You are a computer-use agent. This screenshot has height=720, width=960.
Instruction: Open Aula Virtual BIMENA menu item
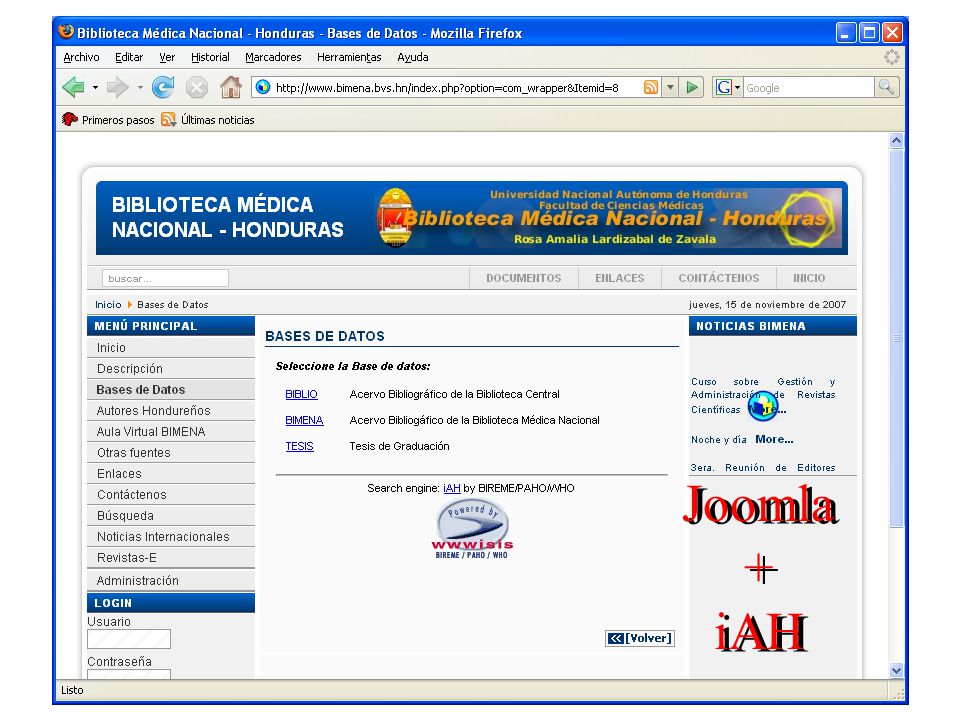[171, 432]
